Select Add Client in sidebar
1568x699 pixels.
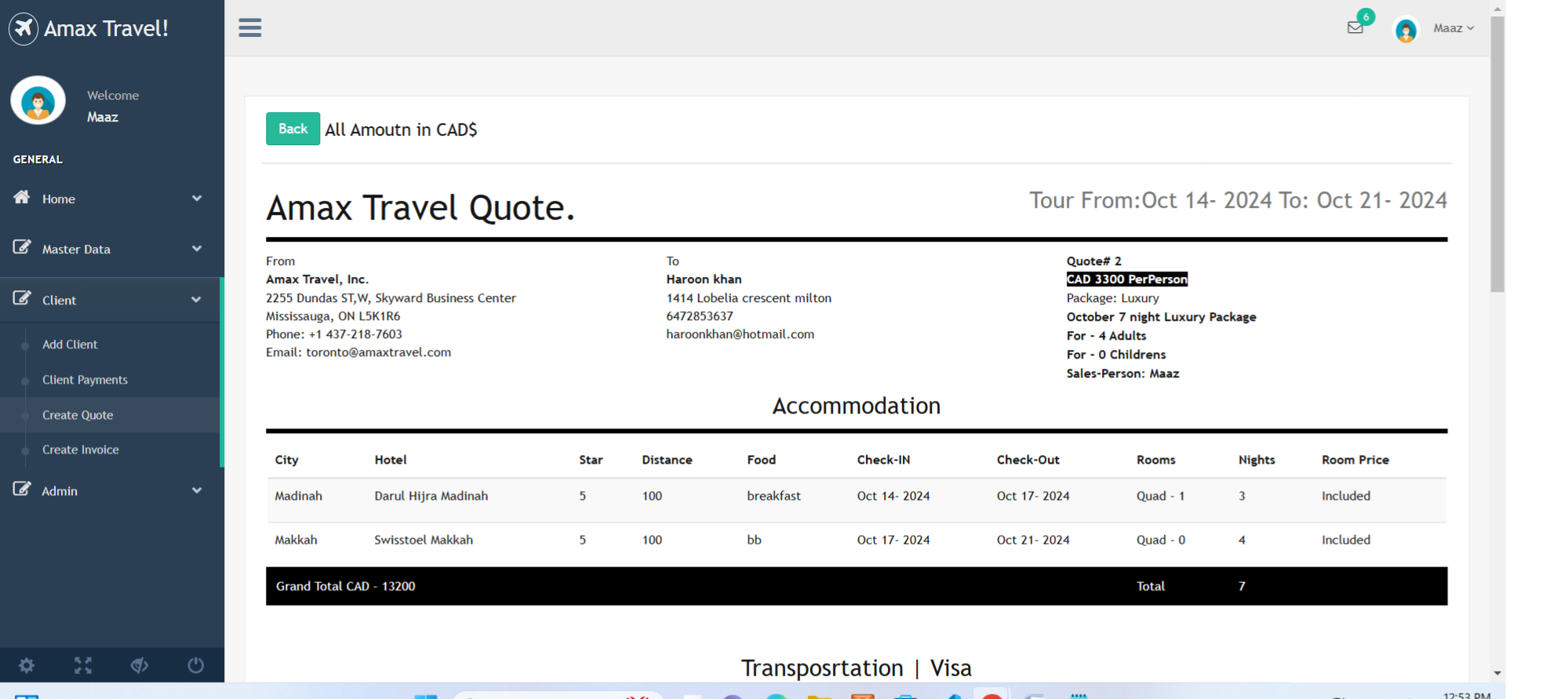pyautogui.click(x=70, y=344)
